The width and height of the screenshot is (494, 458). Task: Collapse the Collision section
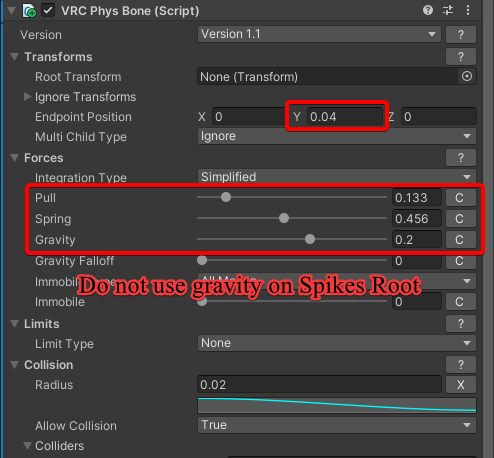(x=14, y=365)
